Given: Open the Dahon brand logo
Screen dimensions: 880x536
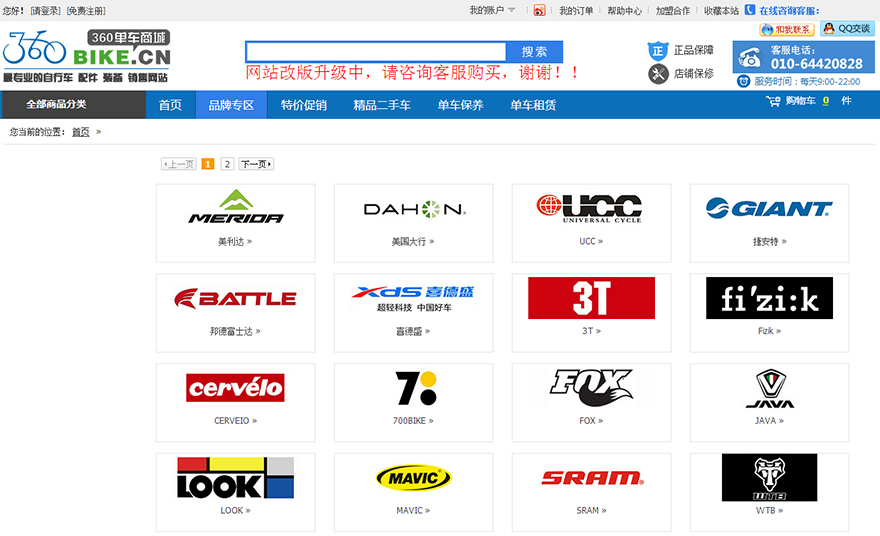Looking at the screenshot, I should [x=414, y=209].
